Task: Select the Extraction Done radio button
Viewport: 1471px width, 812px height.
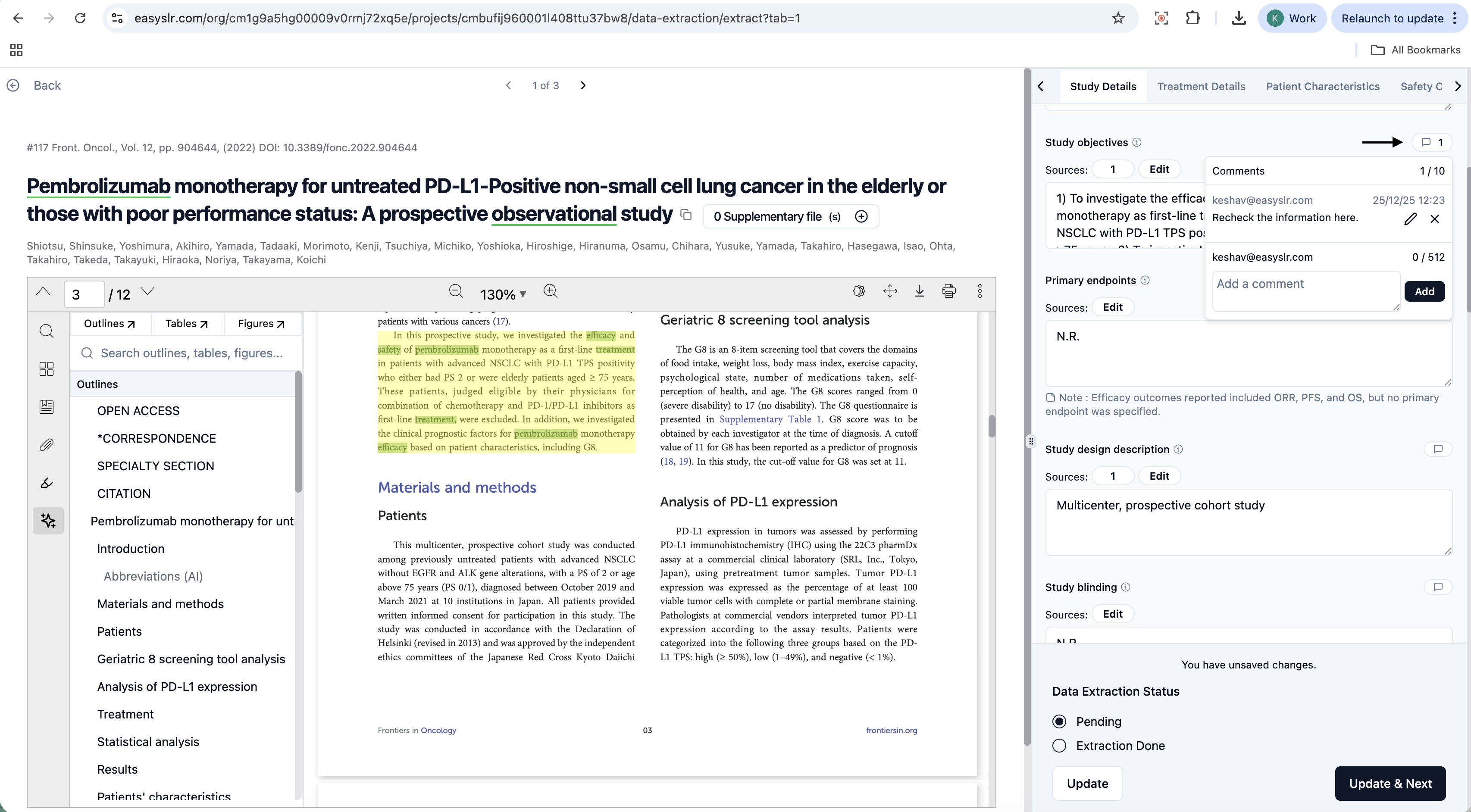Action: click(x=1059, y=746)
